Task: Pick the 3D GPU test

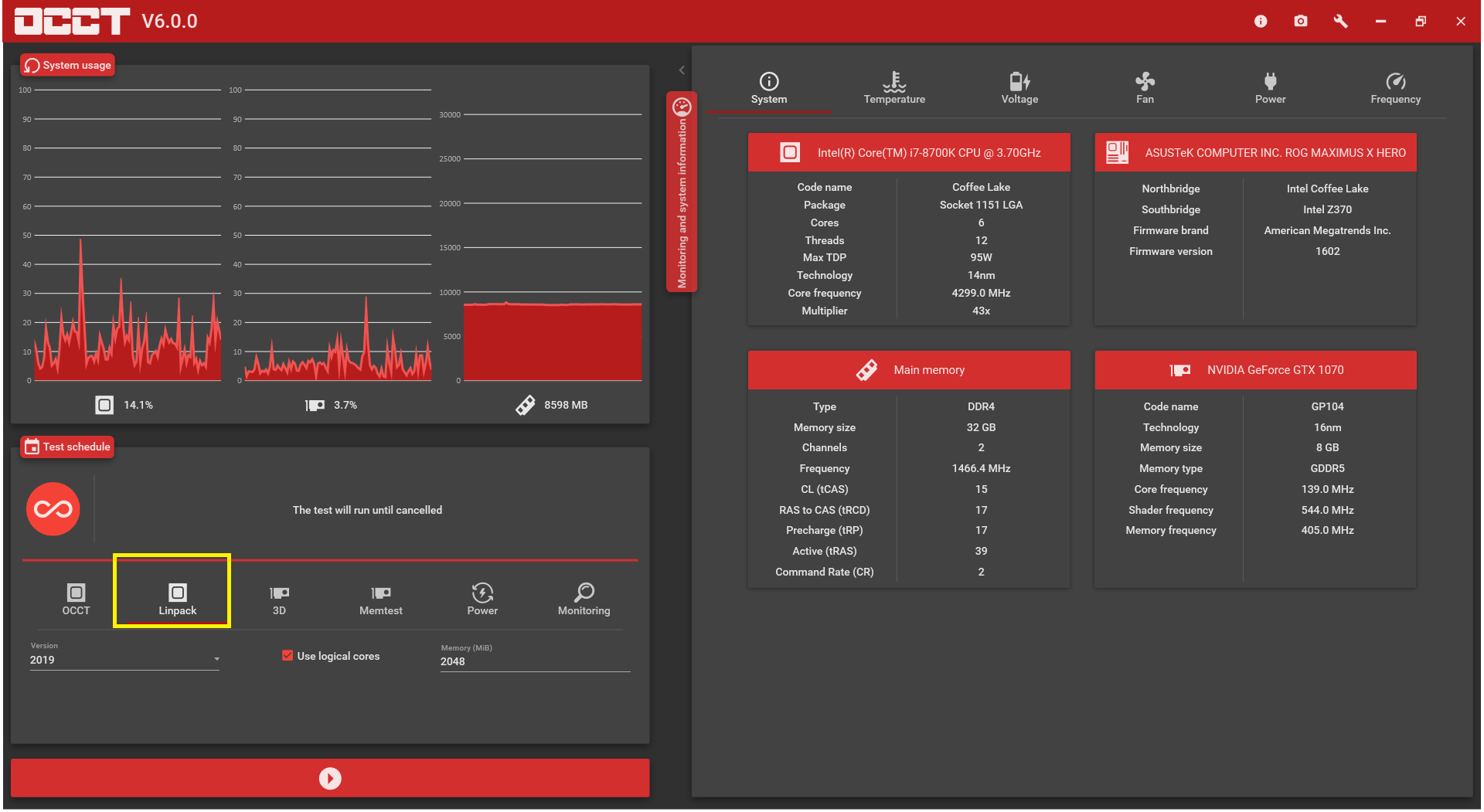Action: pyautogui.click(x=279, y=593)
